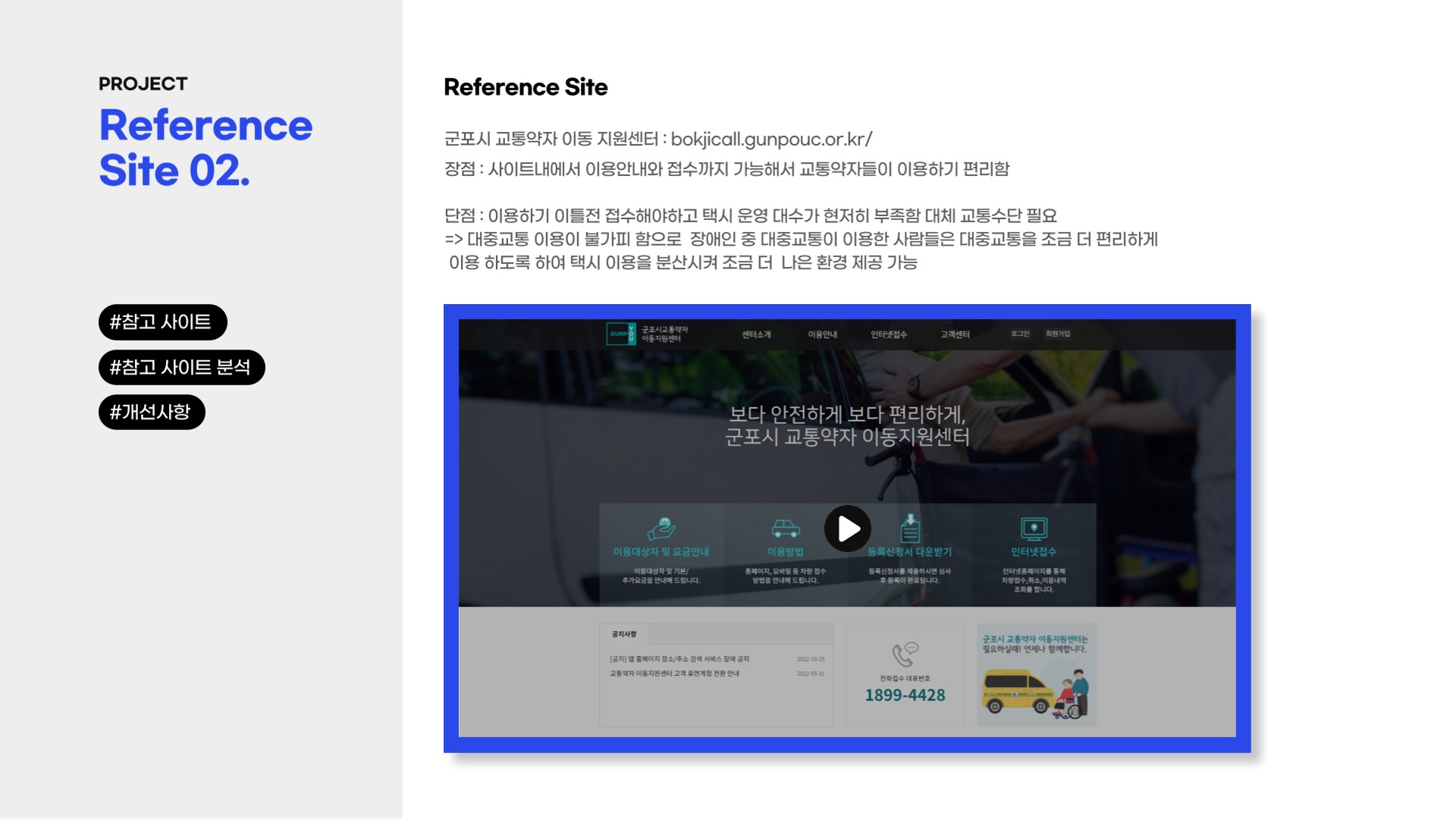
Task: Open the 센터소개 menu item
Action: [756, 334]
